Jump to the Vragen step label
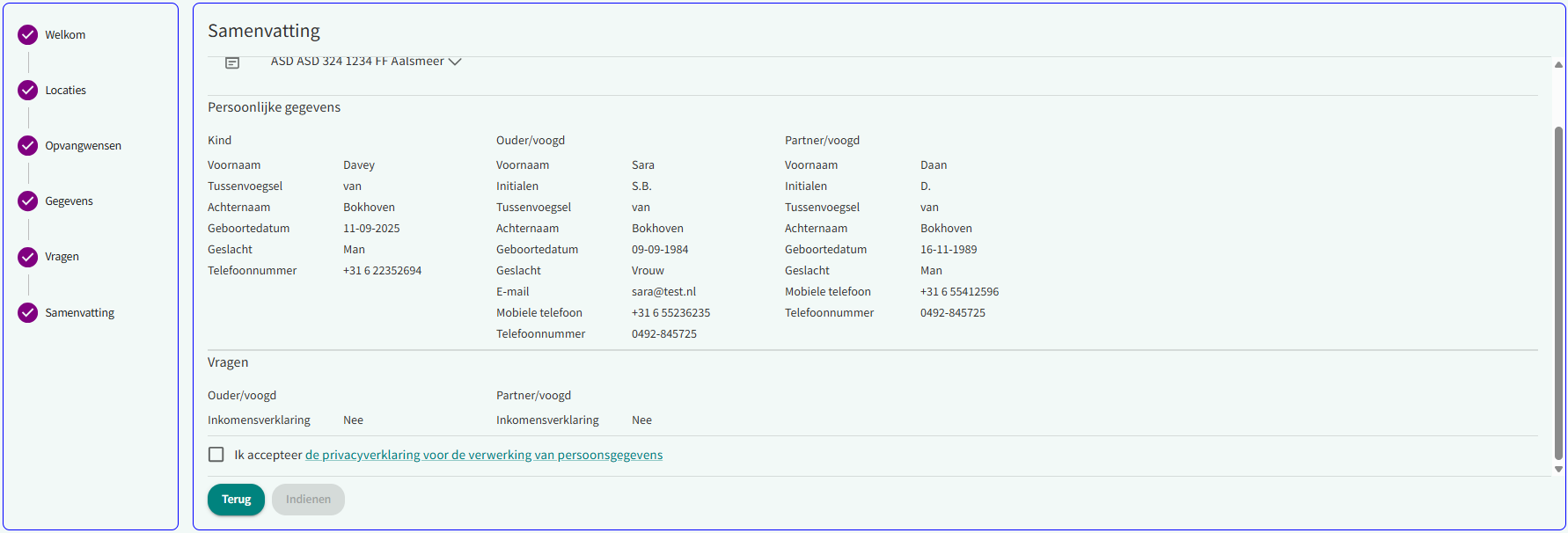Screen dimensions: 1568x533 pos(62,257)
